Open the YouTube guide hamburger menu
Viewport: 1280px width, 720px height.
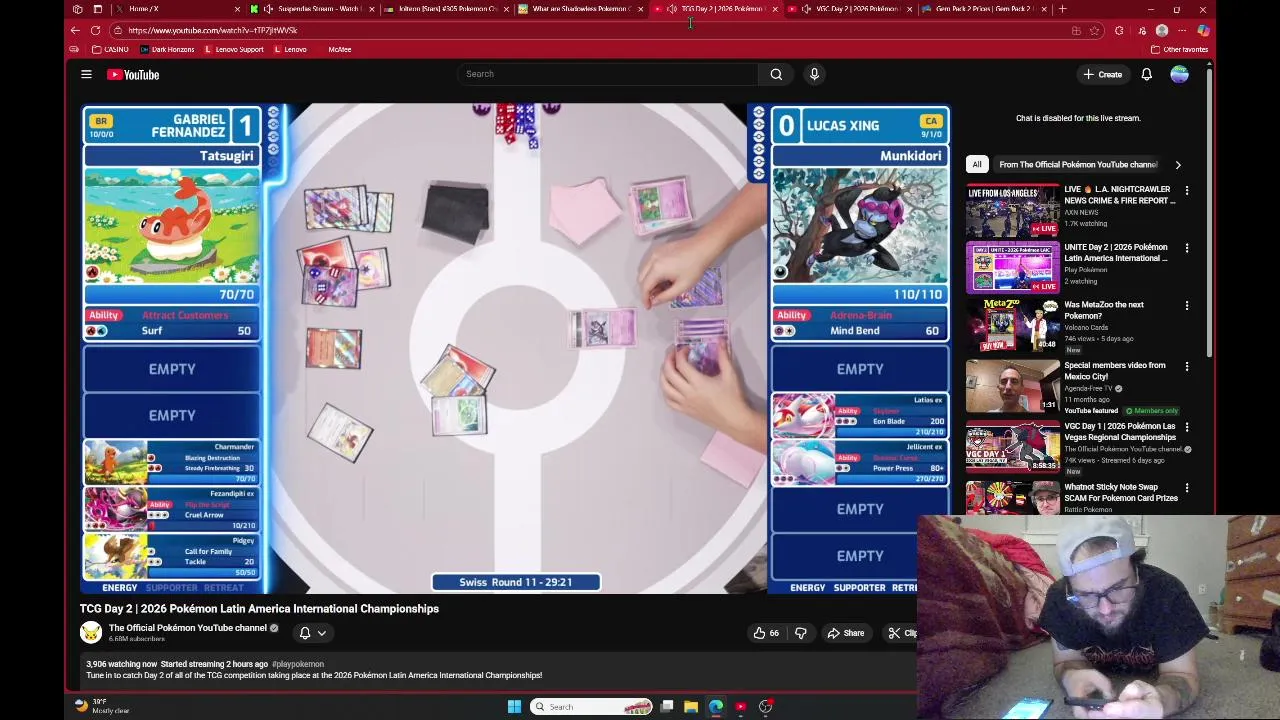coord(86,74)
